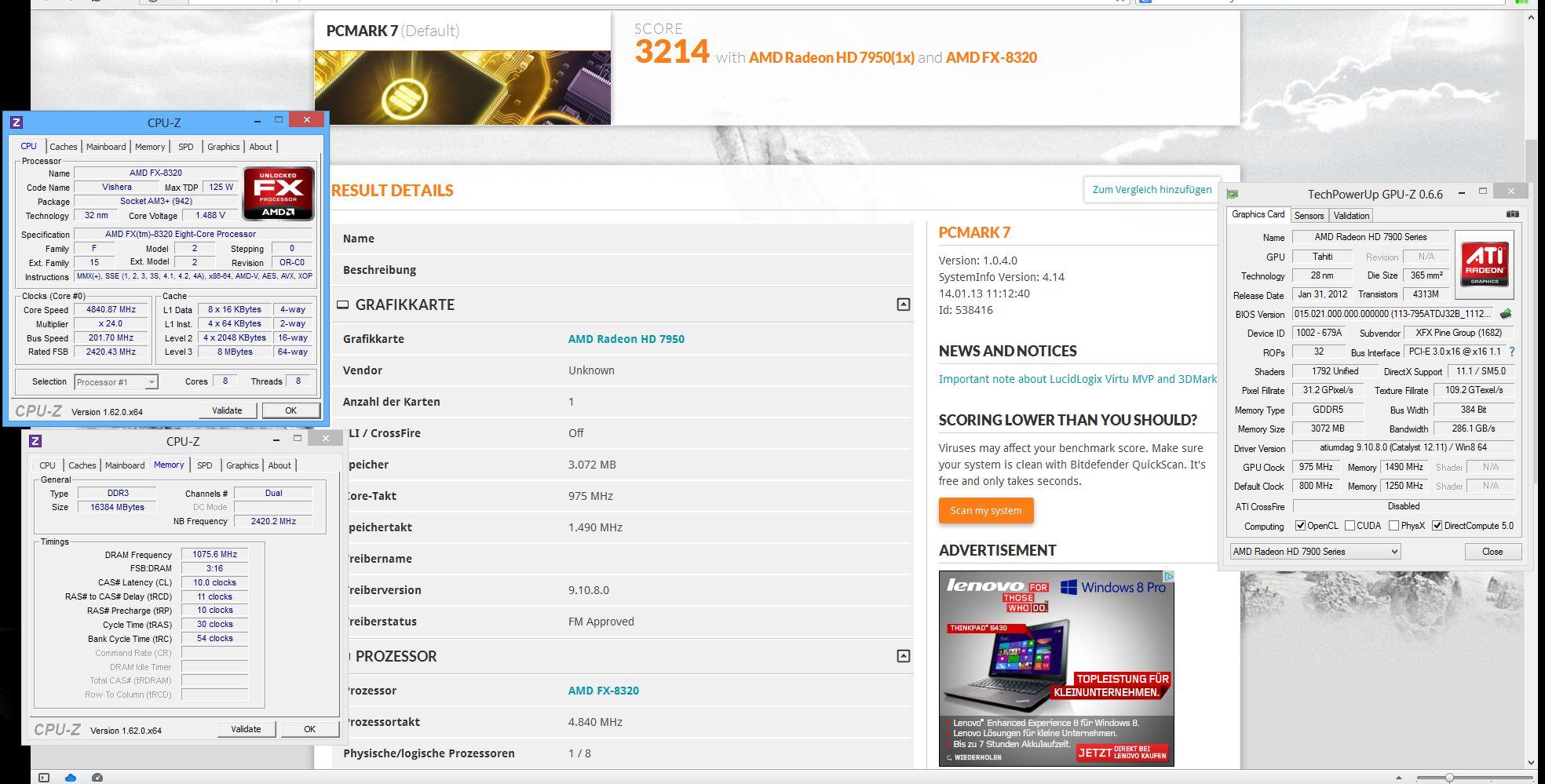The width and height of the screenshot is (1545, 784).
Task: Click the Core Speed value 4840.87 MHz
Action: [111, 310]
